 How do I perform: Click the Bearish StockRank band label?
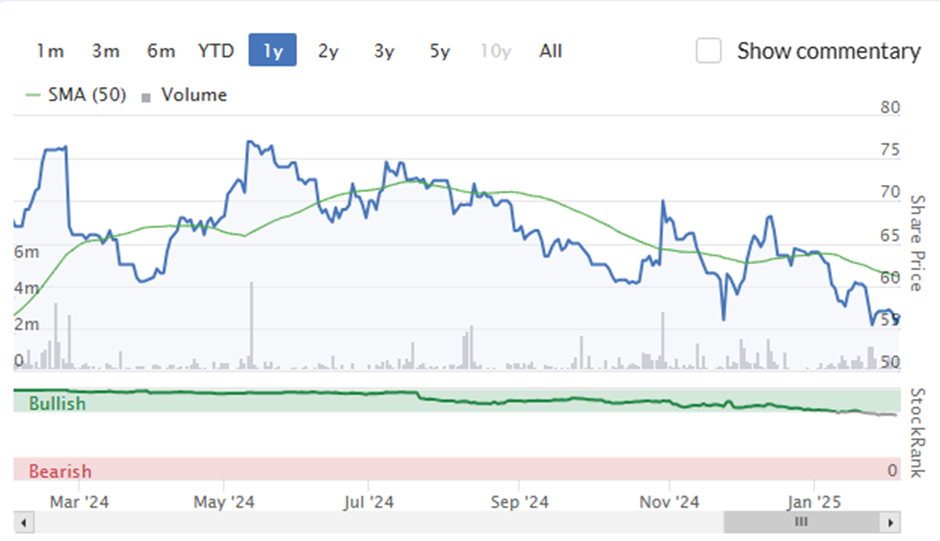[60, 471]
